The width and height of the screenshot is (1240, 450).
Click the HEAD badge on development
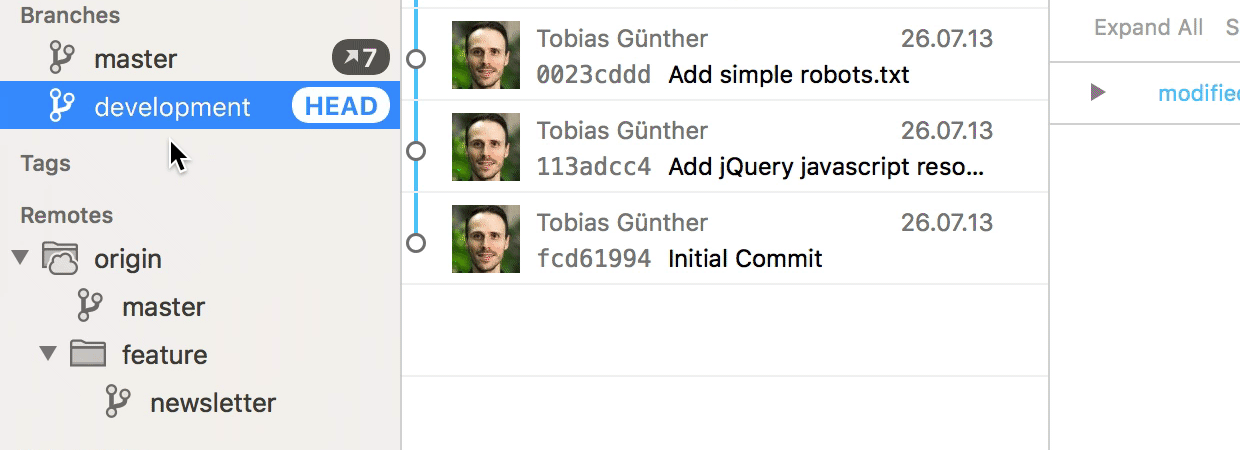341,107
